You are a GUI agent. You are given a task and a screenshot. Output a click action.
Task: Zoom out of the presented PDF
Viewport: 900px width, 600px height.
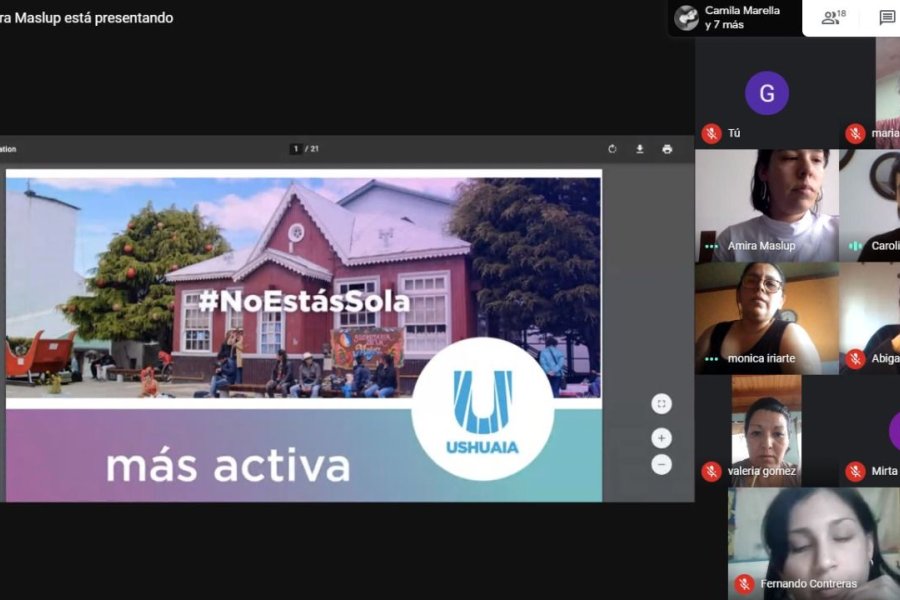tap(661, 464)
